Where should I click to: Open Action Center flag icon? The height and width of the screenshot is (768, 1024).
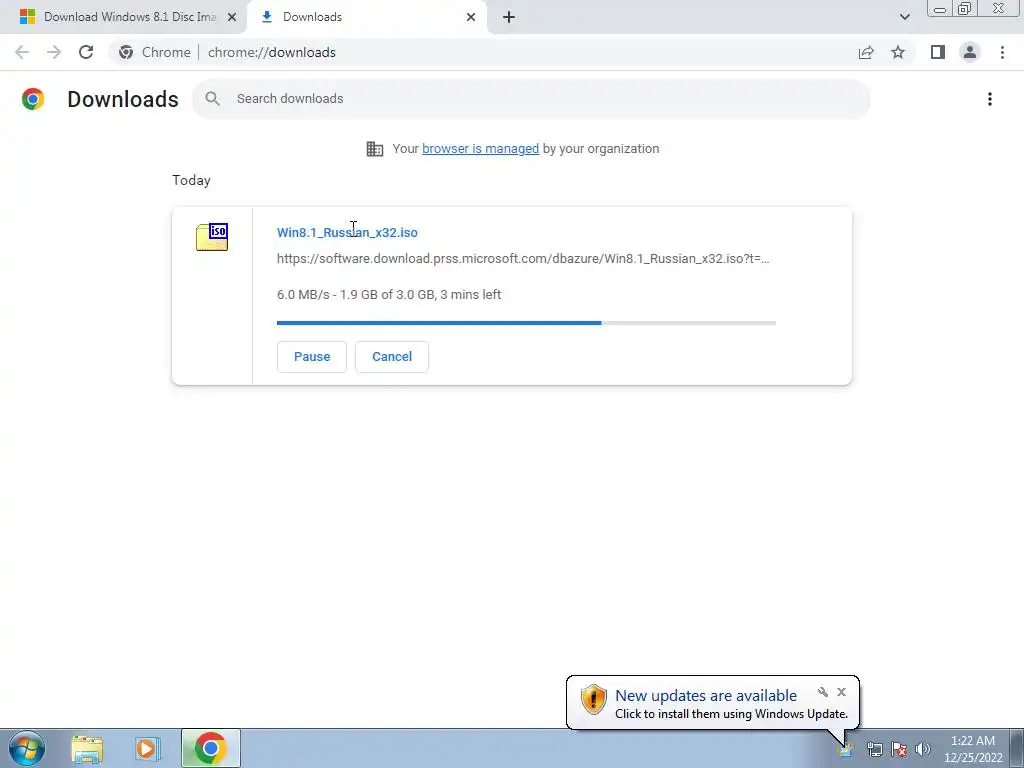coord(899,749)
